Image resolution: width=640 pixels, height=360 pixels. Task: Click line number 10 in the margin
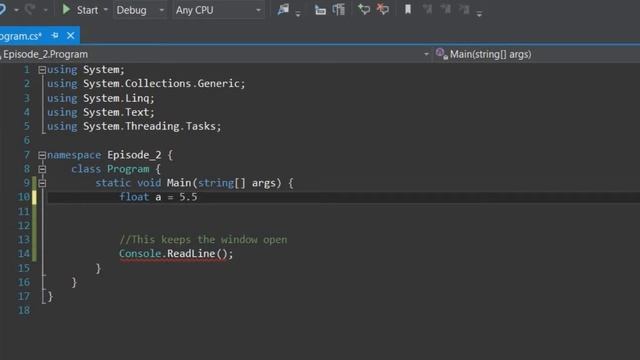[24, 197]
